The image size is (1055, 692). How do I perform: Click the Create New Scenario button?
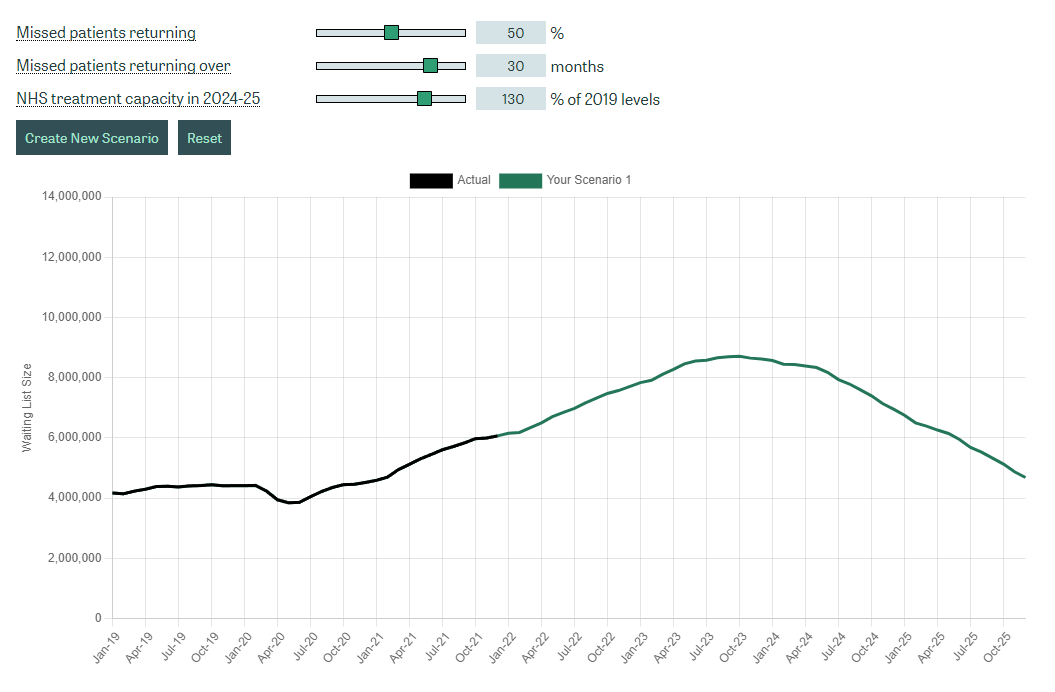[92, 138]
